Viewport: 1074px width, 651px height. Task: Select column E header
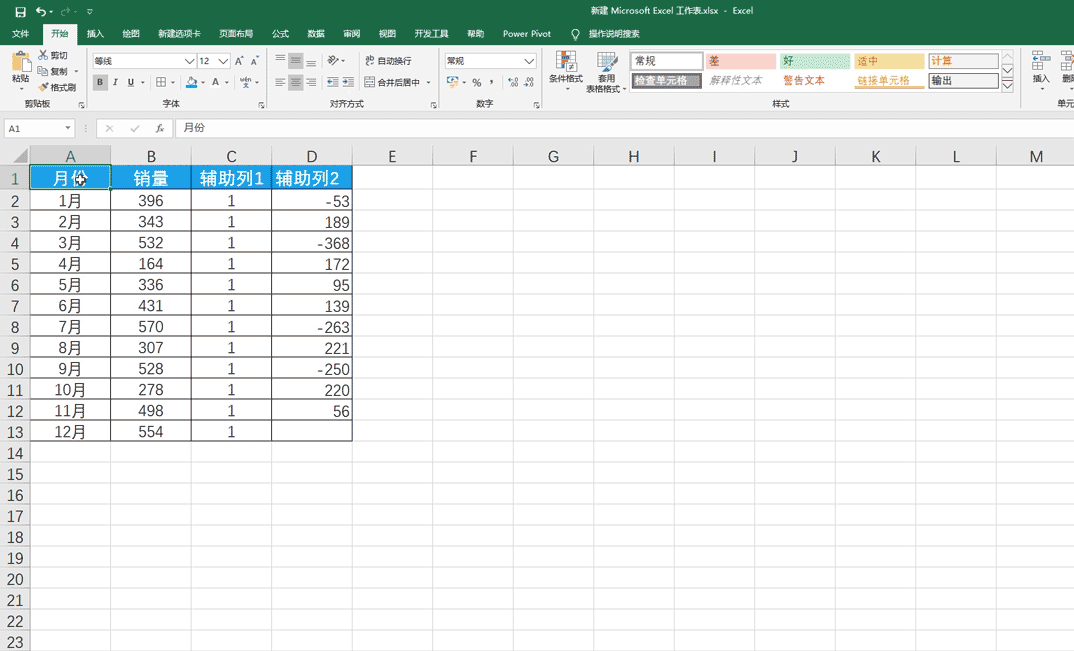(x=392, y=156)
